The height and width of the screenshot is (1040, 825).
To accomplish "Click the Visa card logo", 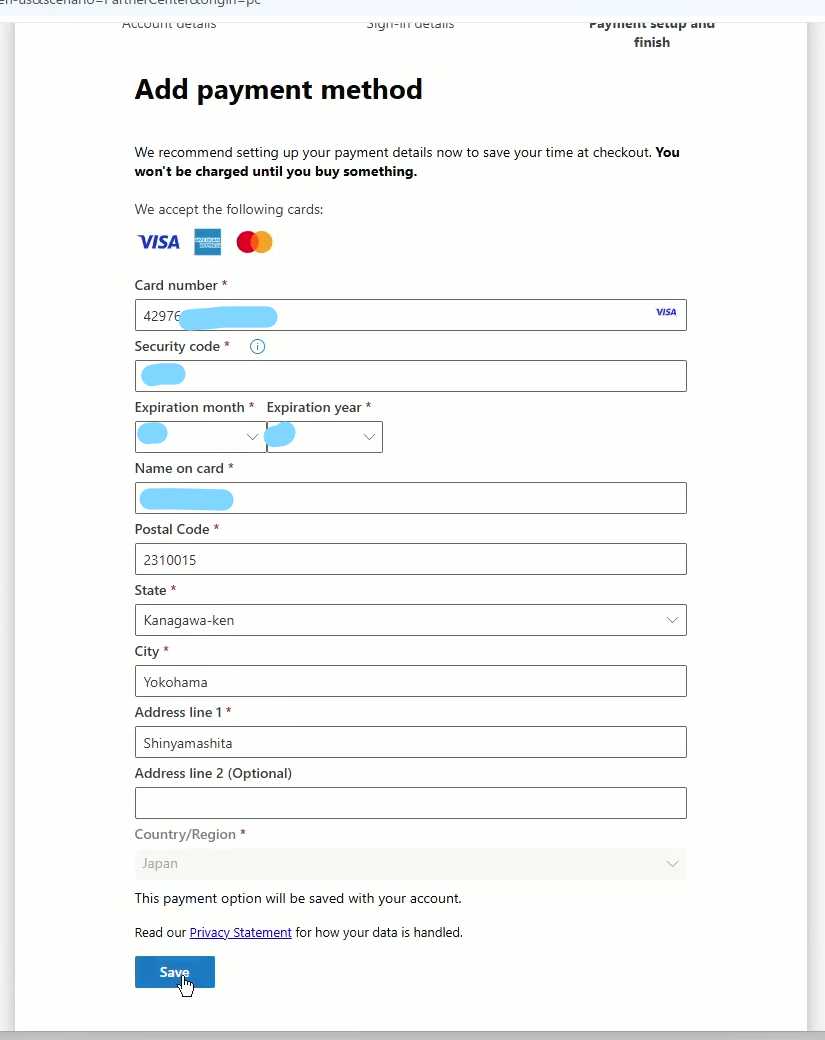I will click(158, 242).
